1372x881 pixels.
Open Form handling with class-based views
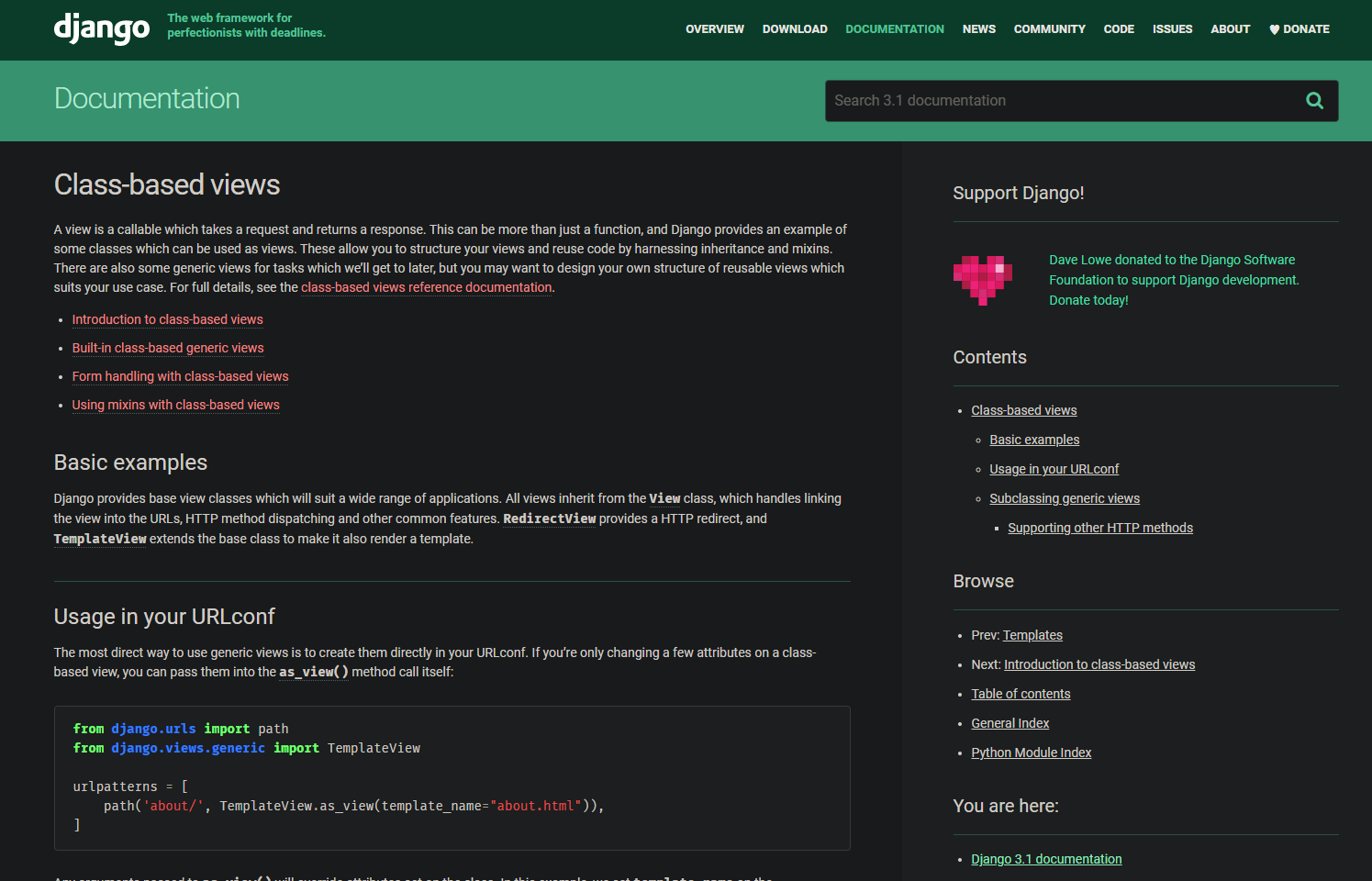coord(181,376)
